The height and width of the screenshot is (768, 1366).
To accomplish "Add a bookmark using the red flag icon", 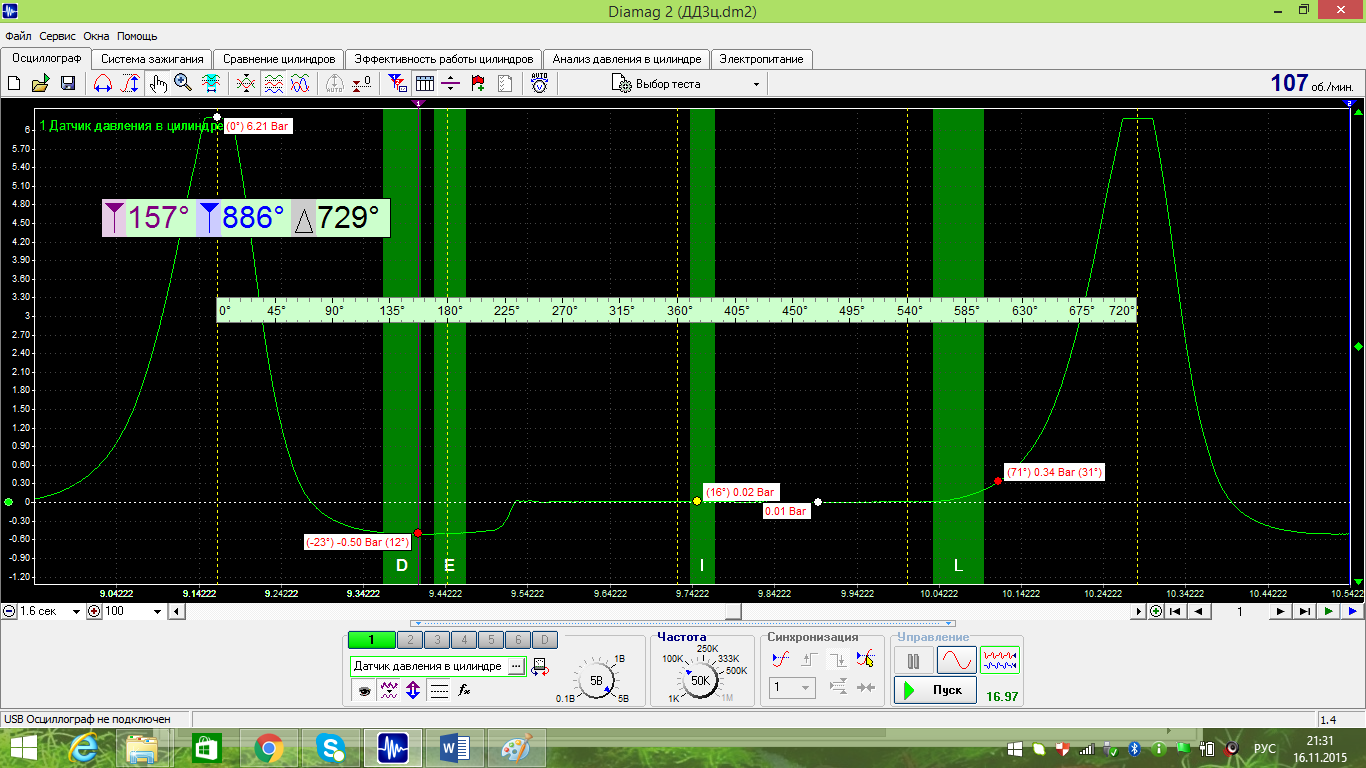I will coord(478,84).
